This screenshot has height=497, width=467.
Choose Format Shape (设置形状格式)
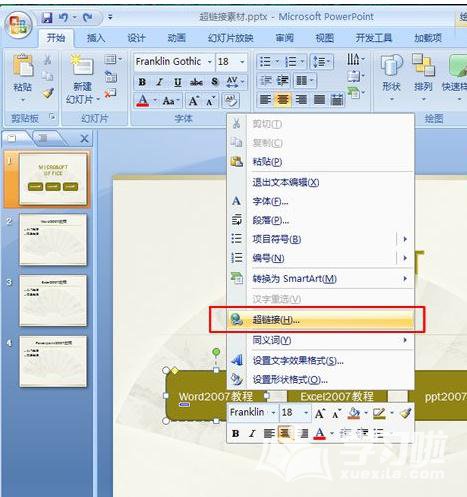coord(321,380)
